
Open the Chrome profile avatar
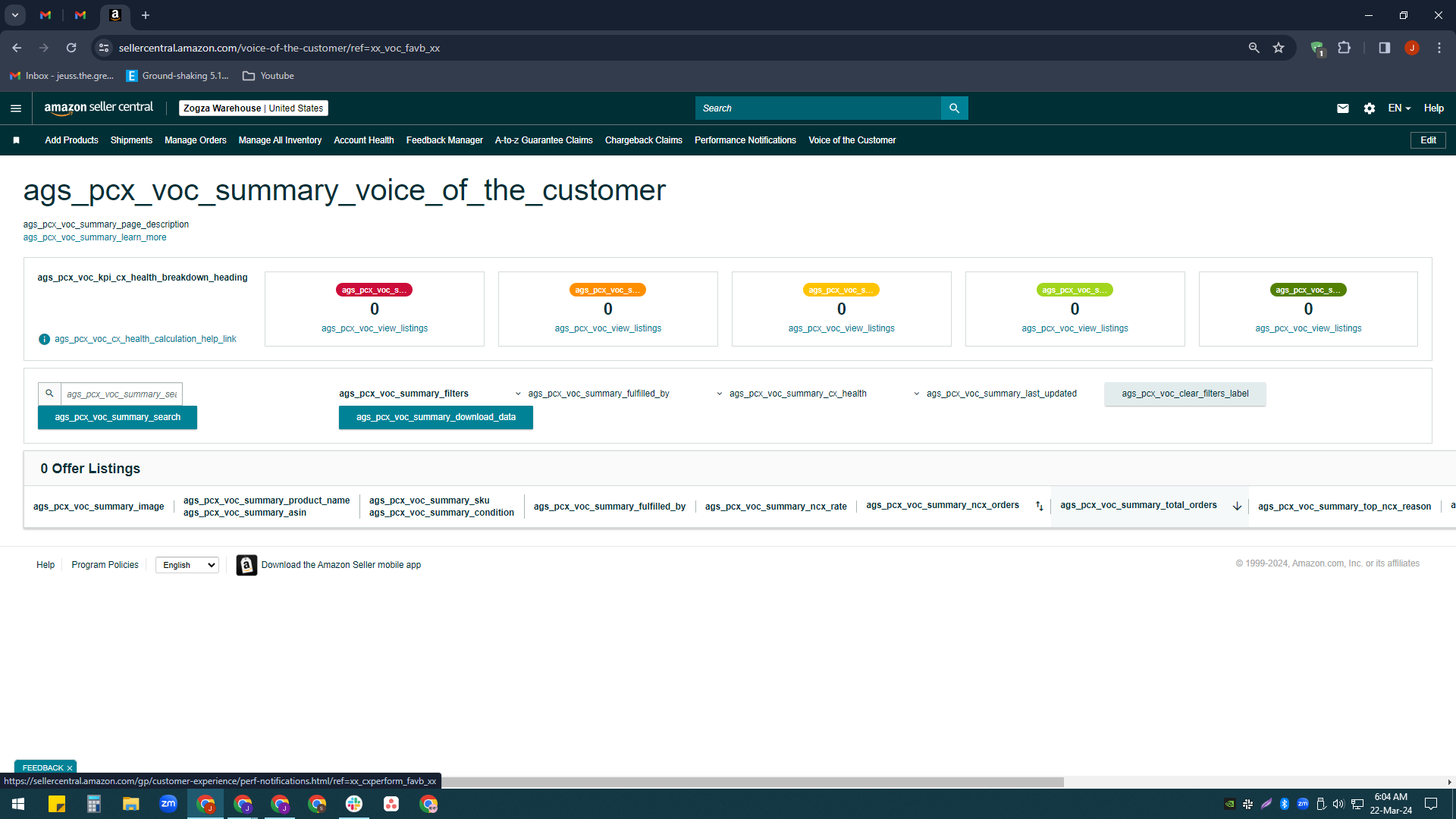pyautogui.click(x=1412, y=48)
